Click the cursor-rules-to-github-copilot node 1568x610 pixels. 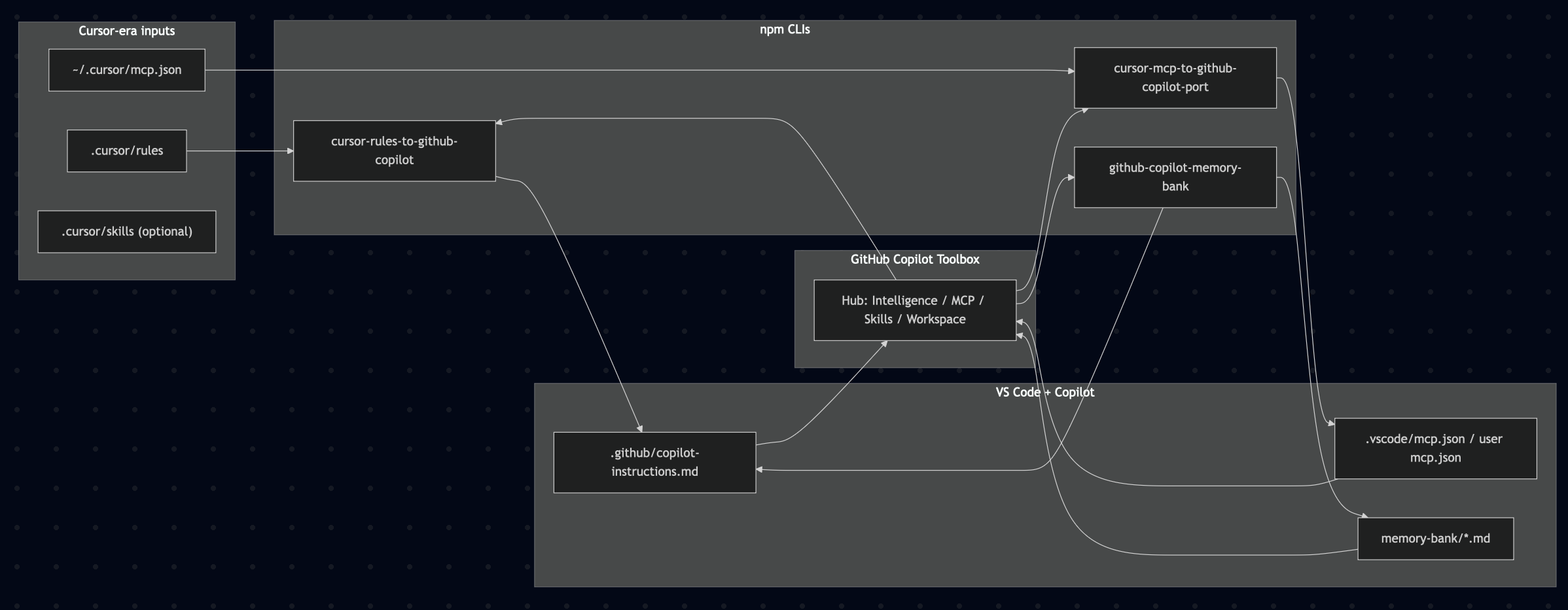(x=394, y=151)
